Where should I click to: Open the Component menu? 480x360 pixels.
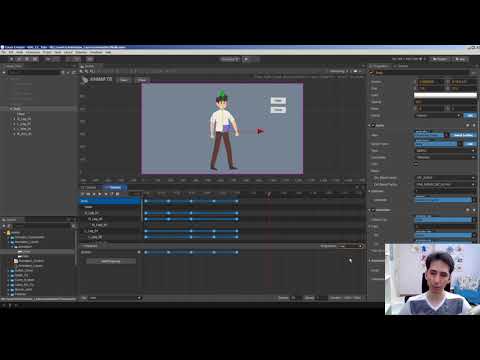pos(33,52)
